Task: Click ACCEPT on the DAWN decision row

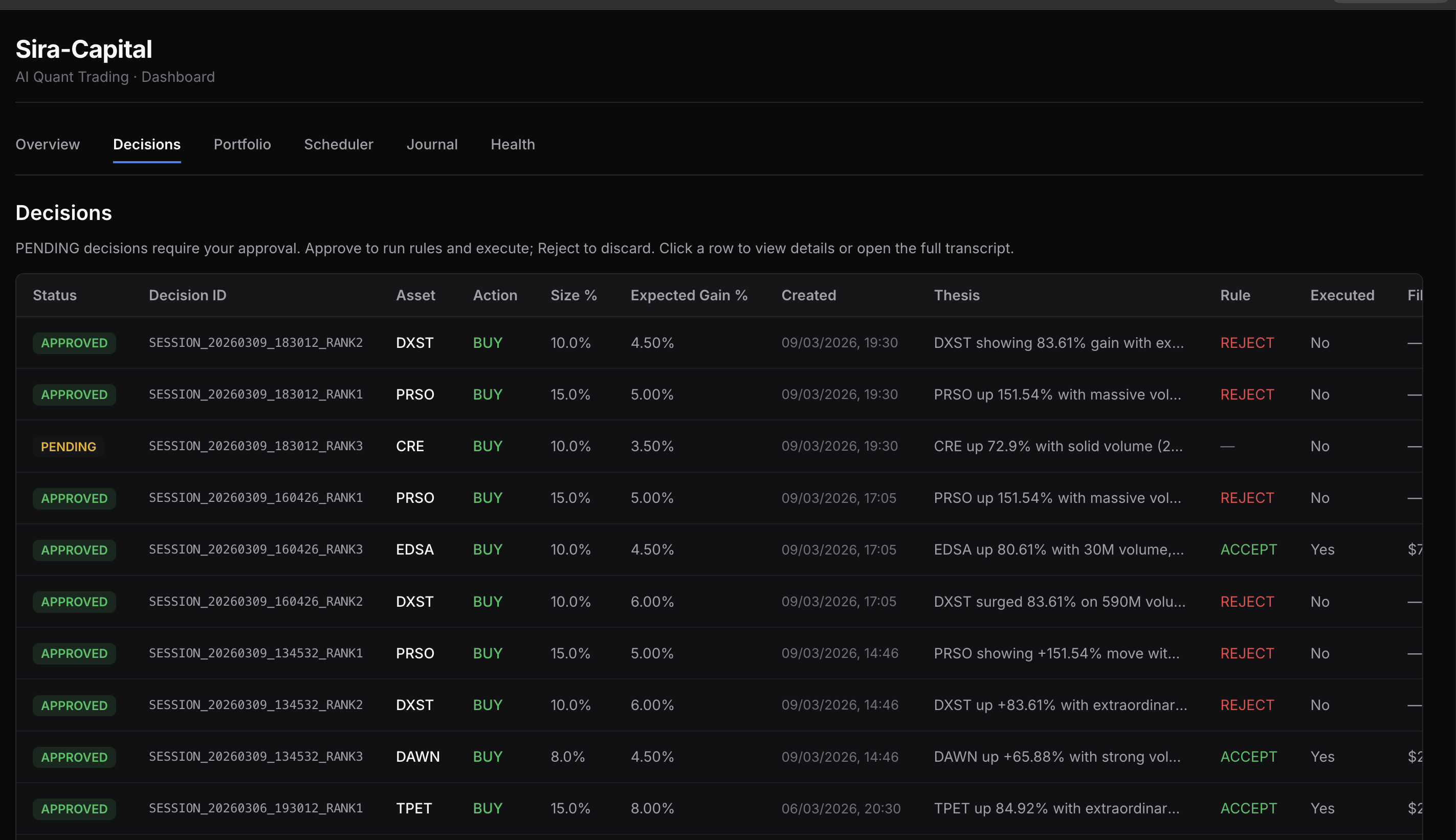Action: coord(1248,756)
